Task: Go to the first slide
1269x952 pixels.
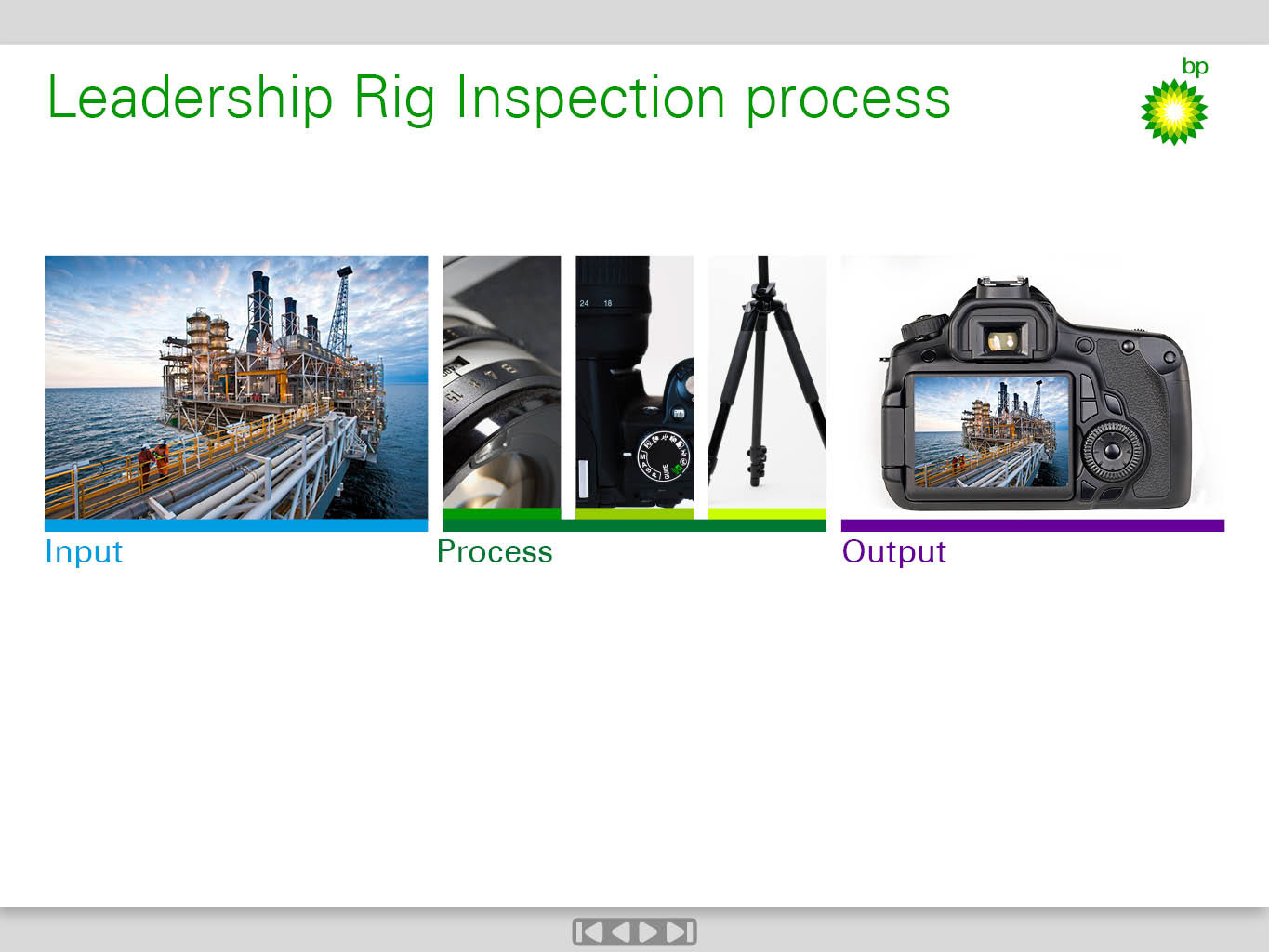Action: [589, 932]
